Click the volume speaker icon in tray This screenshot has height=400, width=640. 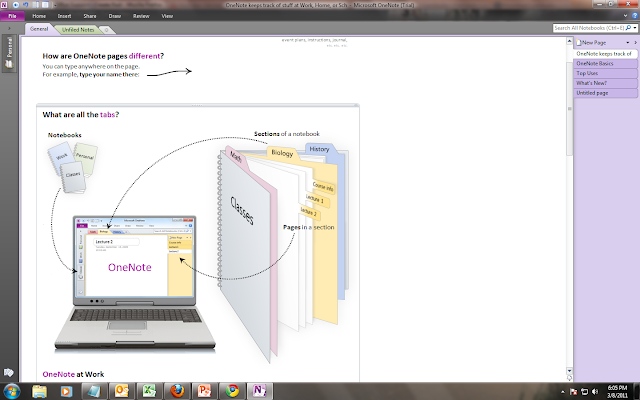(x=595, y=392)
